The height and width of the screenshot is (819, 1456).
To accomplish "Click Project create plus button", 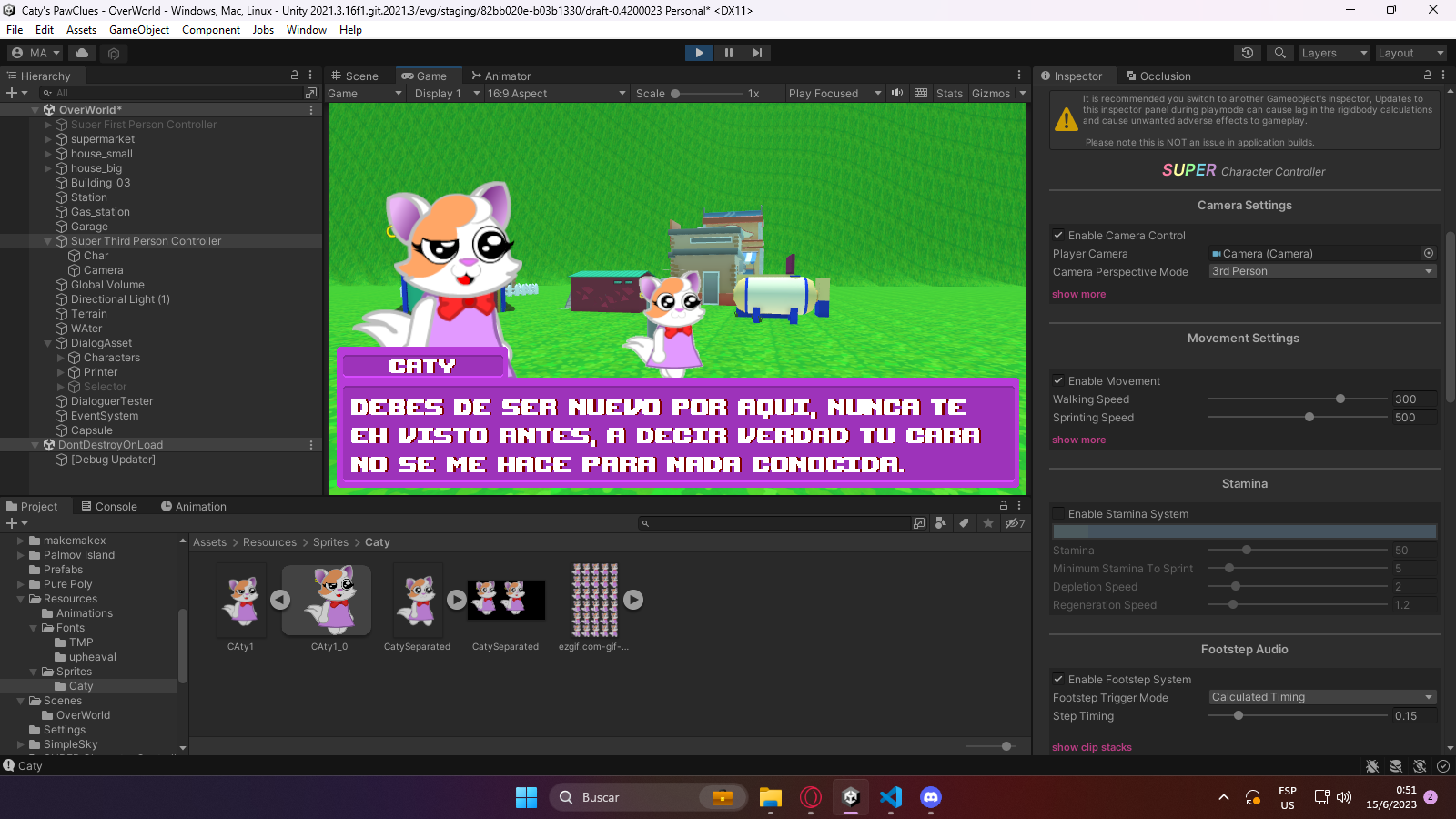I will click(x=16, y=523).
